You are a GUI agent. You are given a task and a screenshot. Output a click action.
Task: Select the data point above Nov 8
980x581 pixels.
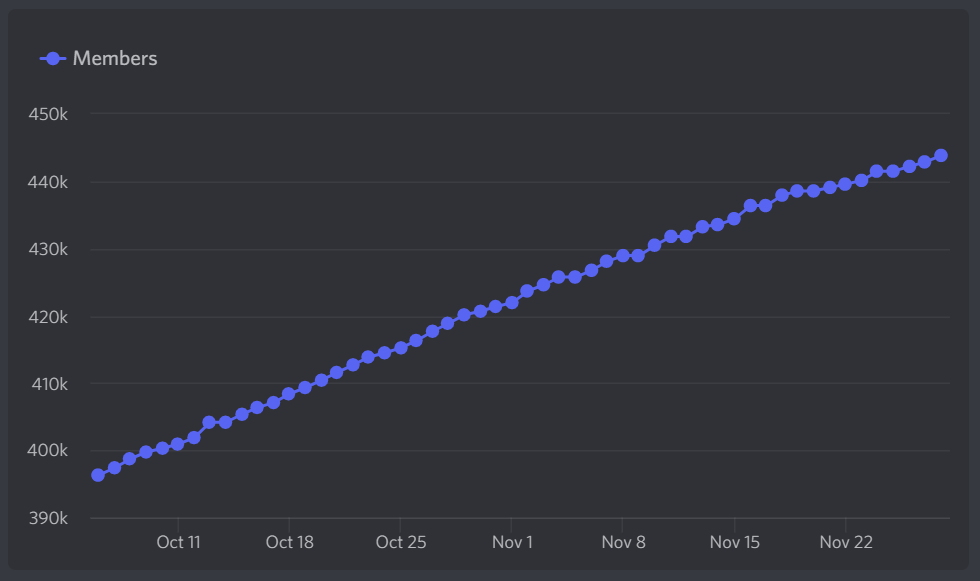click(623, 255)
